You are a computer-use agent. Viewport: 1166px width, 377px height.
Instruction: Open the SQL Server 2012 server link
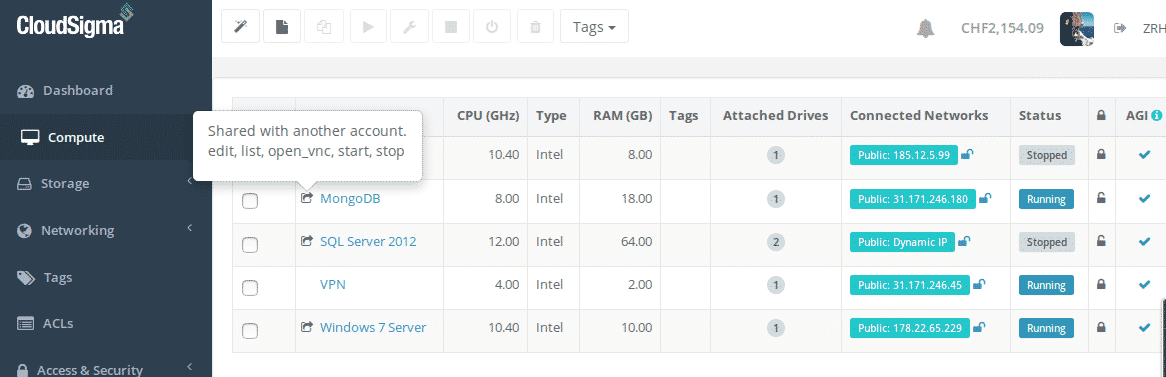point(368,242)
